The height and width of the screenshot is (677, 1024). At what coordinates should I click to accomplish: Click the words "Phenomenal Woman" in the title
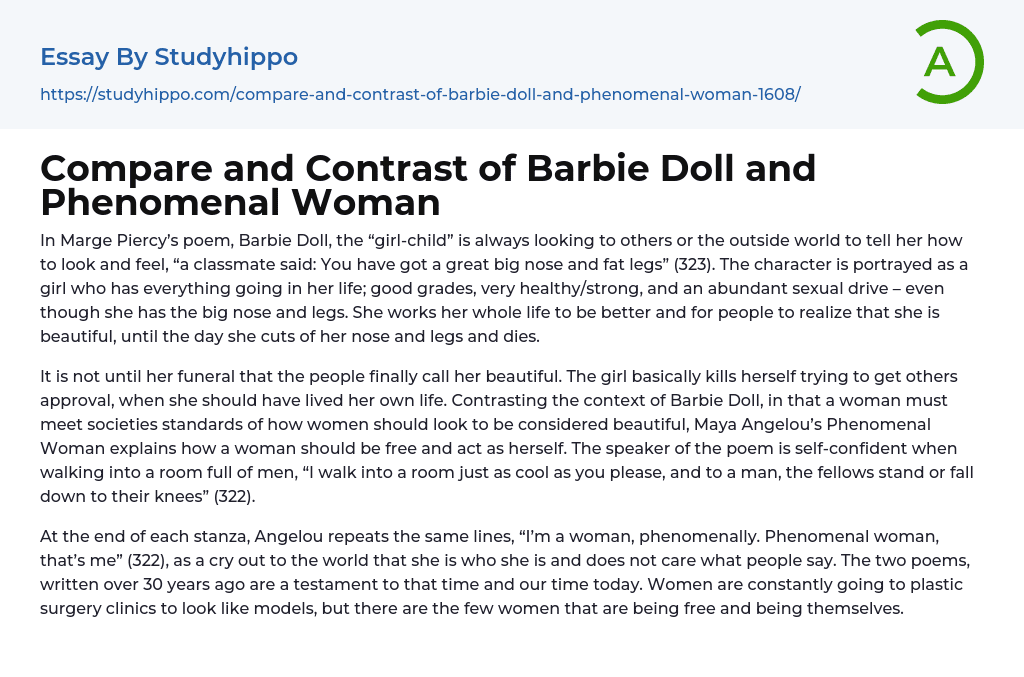240,203
